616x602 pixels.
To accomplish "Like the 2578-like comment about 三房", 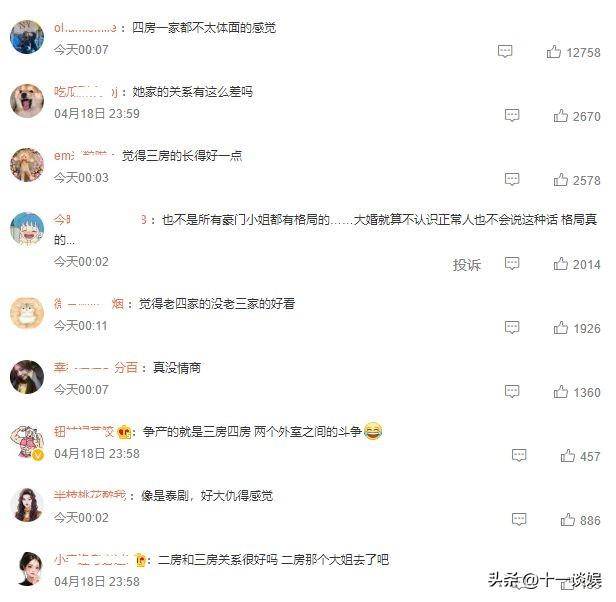I will click(561, 180).
